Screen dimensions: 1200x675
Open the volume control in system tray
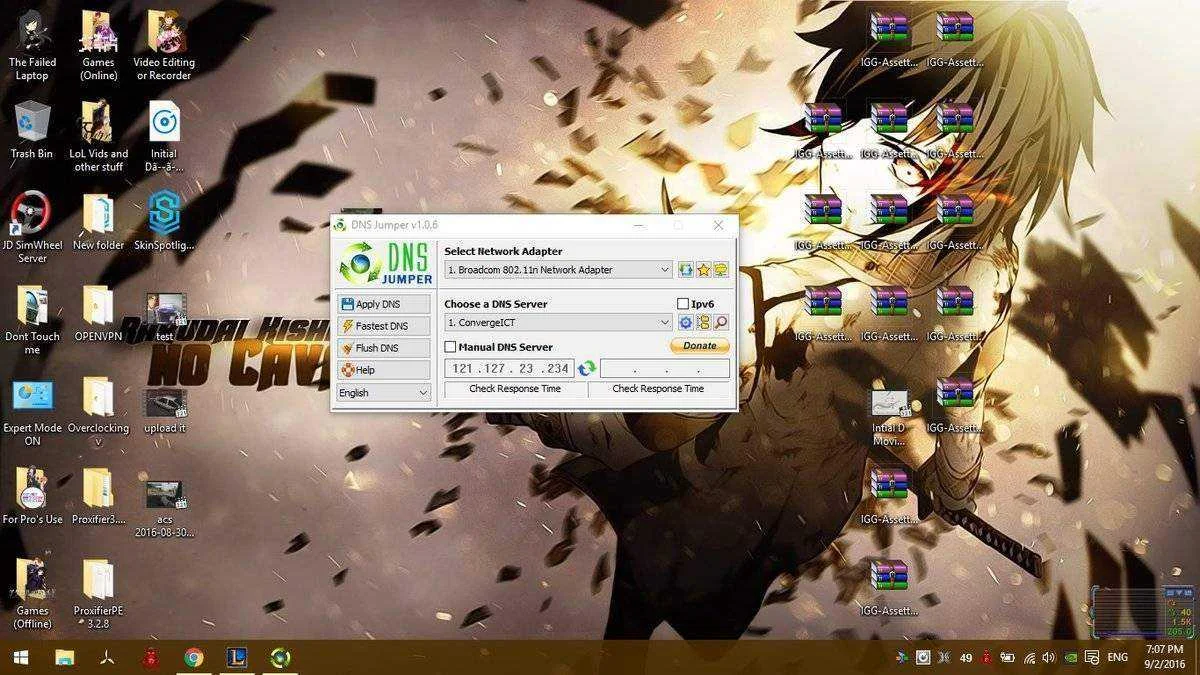pyautogui.click(x=1048, y=657)
